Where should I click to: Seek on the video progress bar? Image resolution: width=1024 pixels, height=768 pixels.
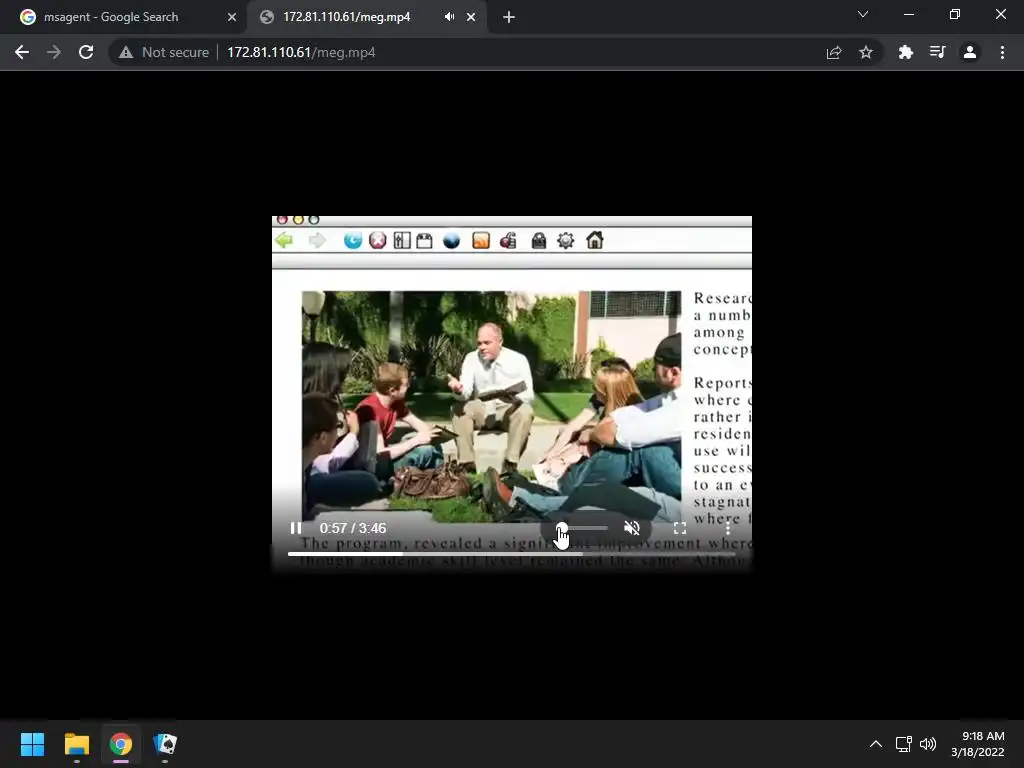coord(512,554)
